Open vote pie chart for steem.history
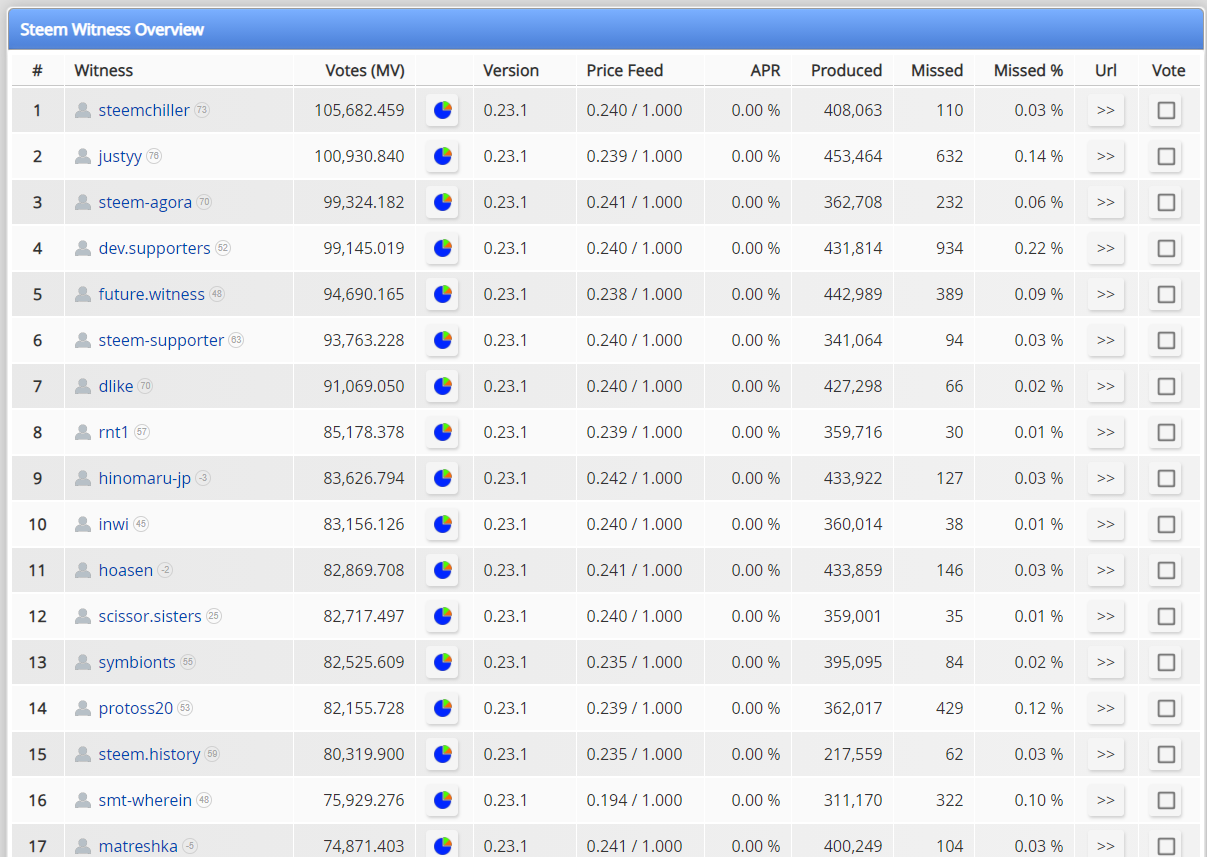 click(442, 754)
